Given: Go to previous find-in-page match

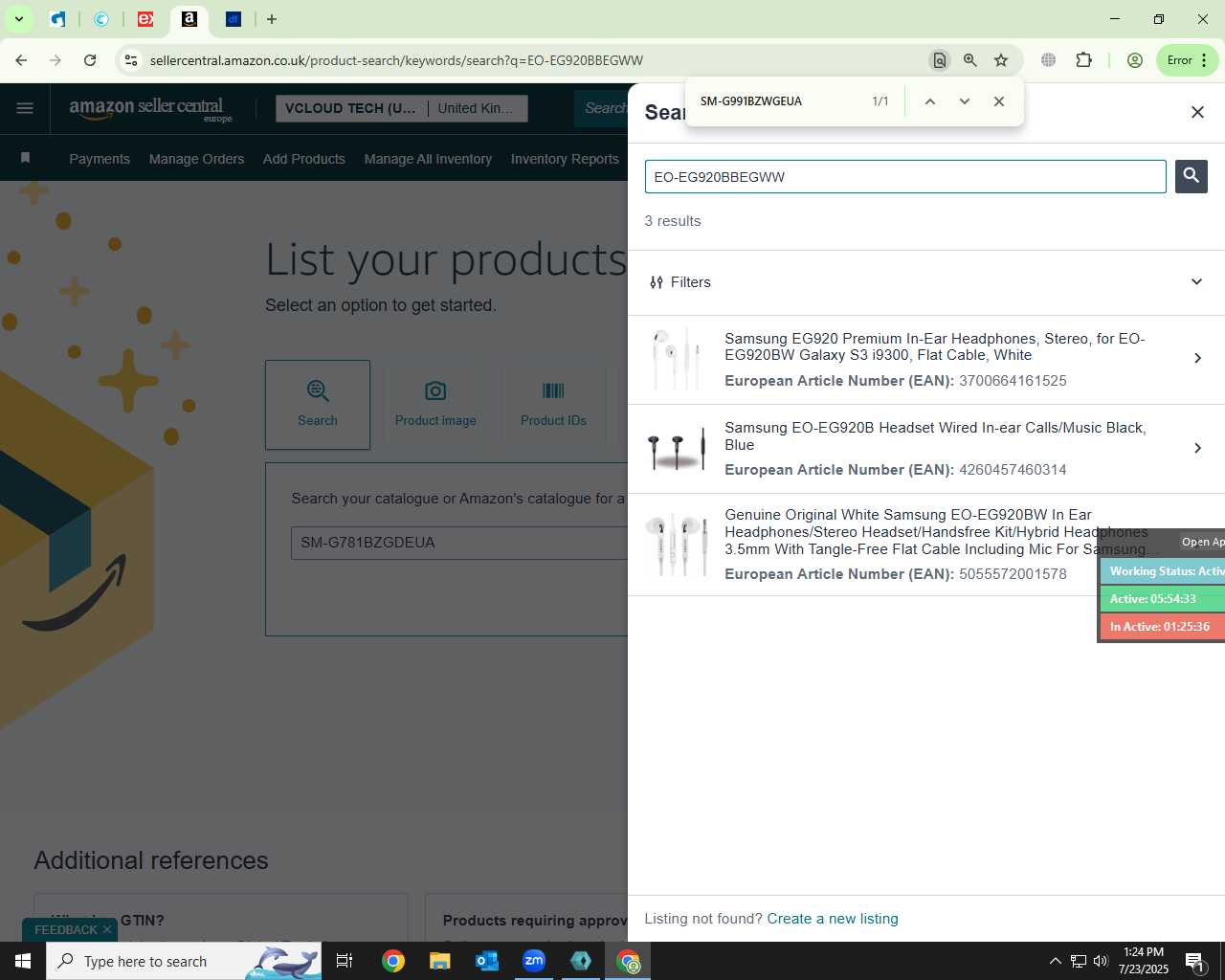Looking at the screenshot, I should 929,101.
